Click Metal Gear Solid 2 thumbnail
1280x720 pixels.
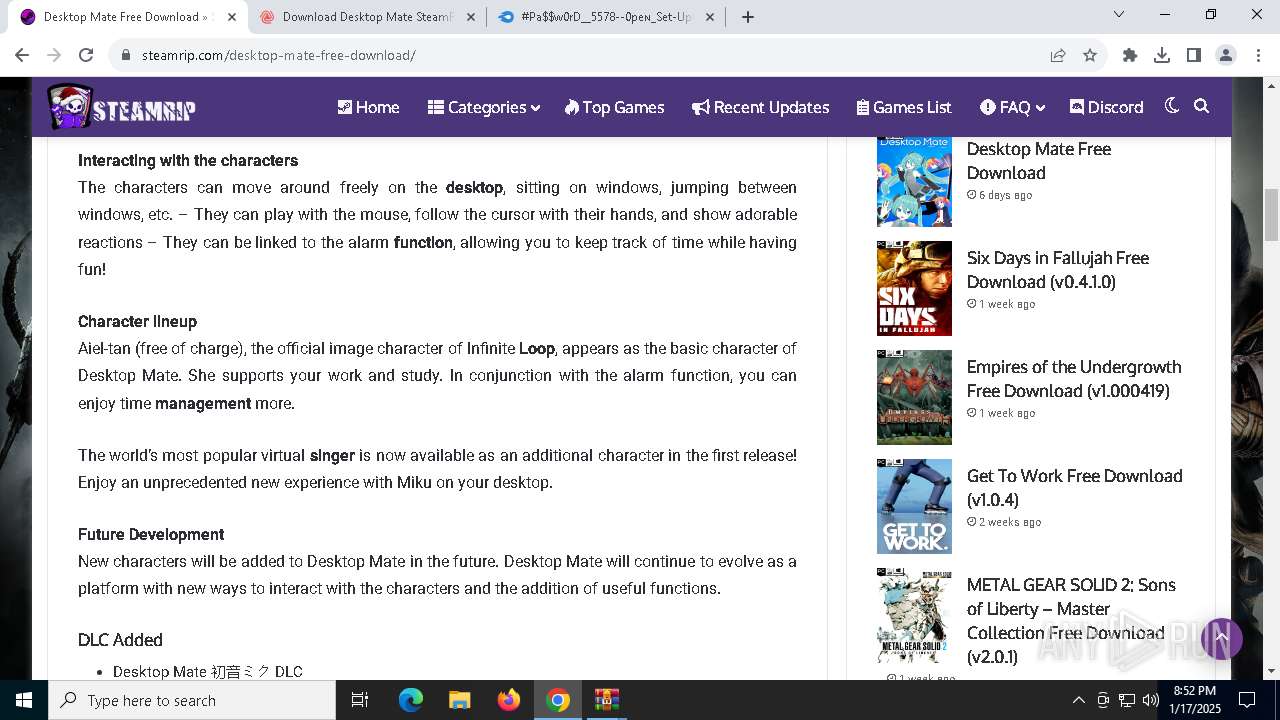tap(914, 615)
